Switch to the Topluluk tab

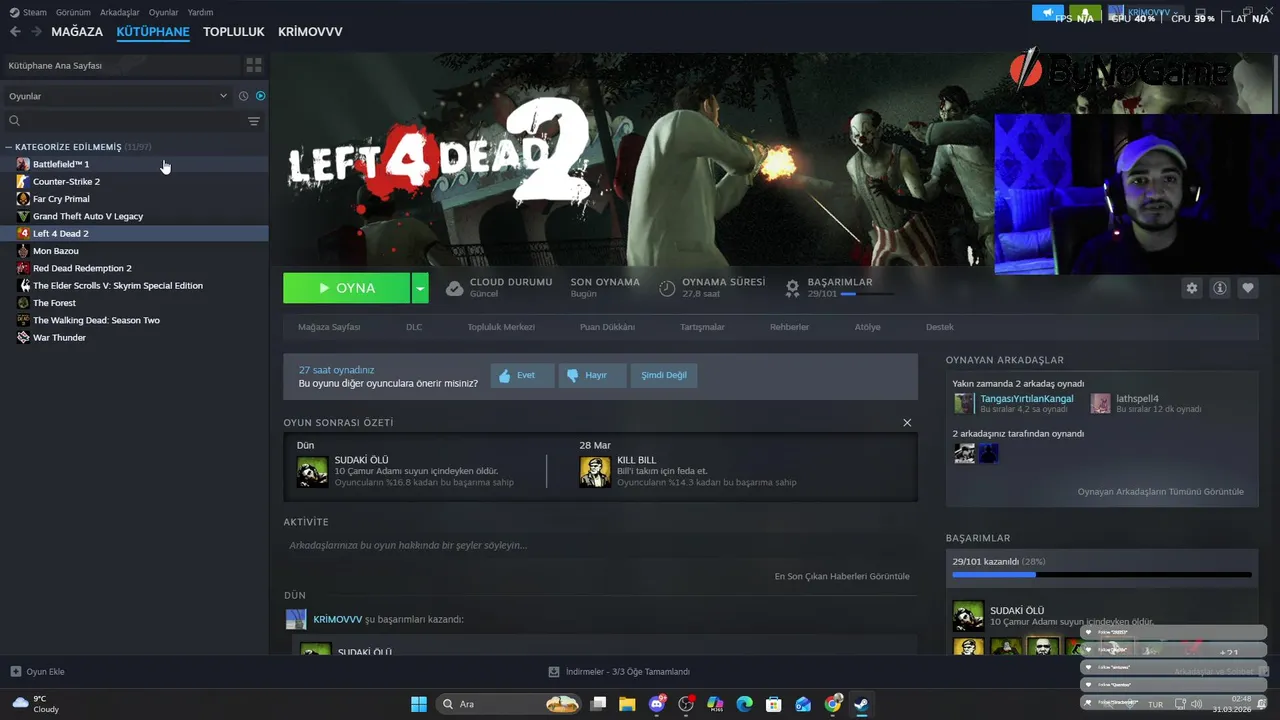pos(234,32)
